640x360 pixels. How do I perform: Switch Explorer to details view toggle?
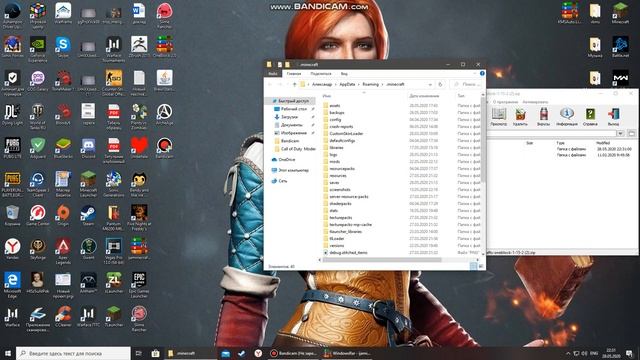click(x=473, y=267)
